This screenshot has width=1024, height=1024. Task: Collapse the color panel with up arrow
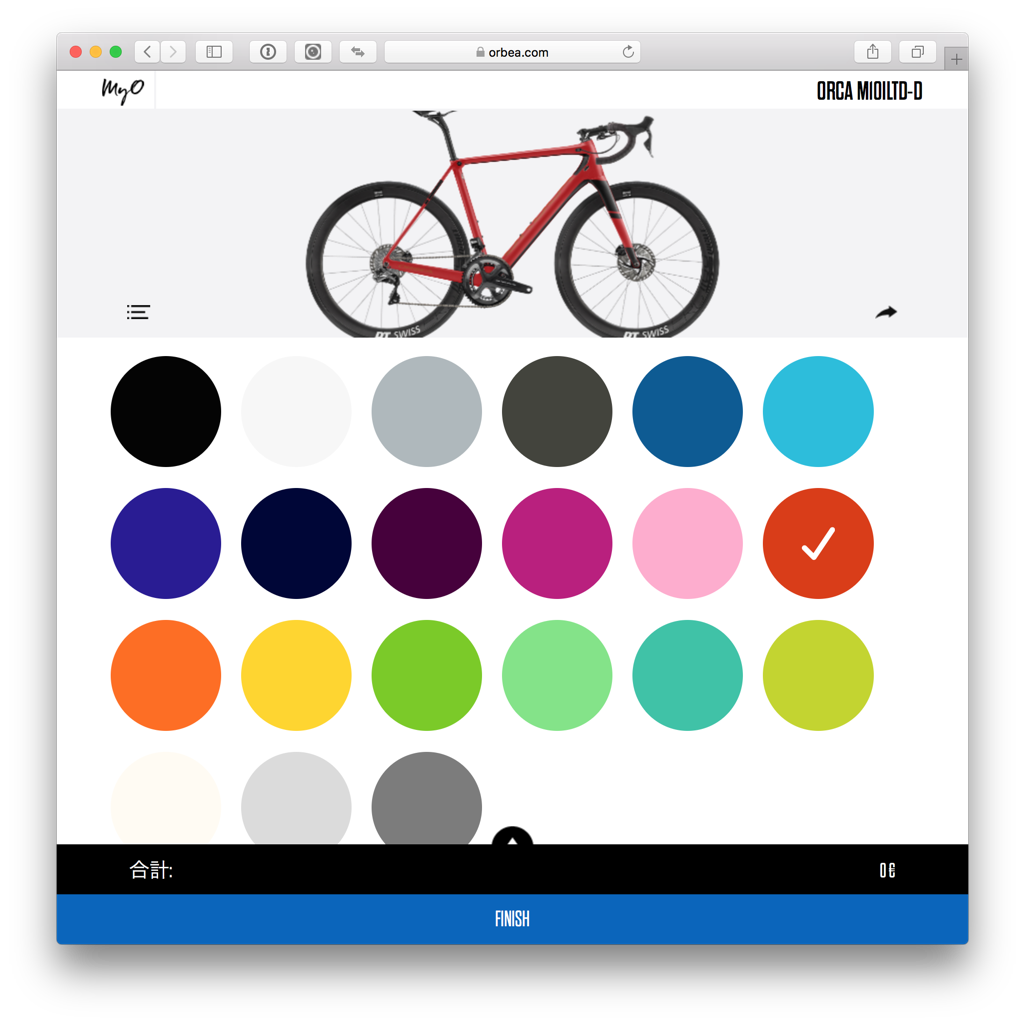pos(512,836)
